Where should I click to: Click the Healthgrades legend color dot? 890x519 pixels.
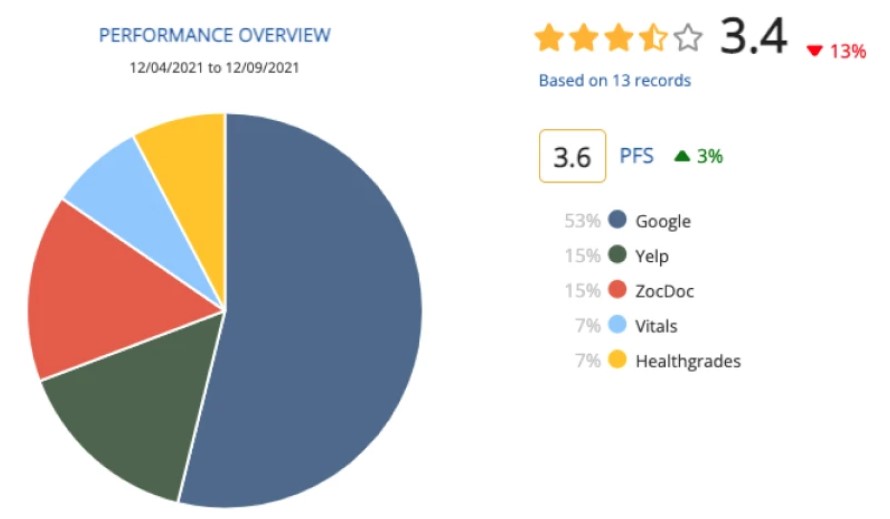(617, 361)
